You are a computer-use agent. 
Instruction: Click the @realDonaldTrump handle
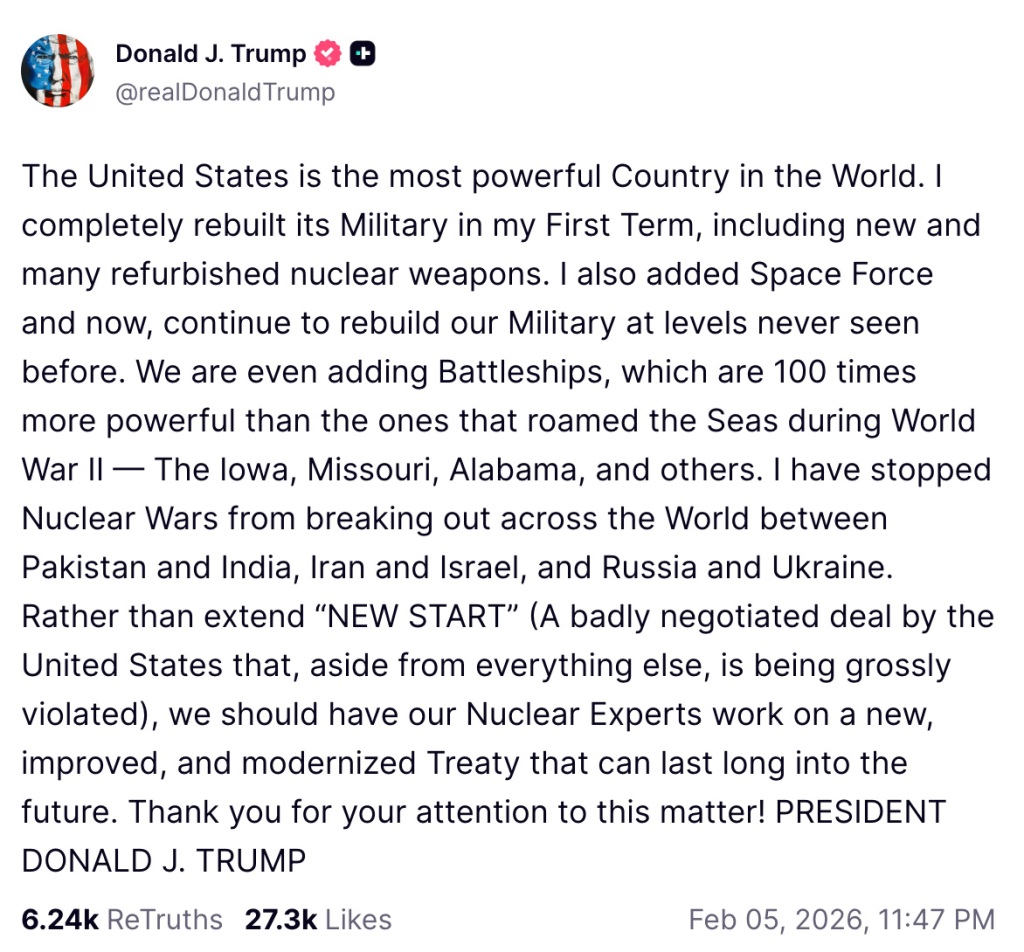tap(225, 92)
